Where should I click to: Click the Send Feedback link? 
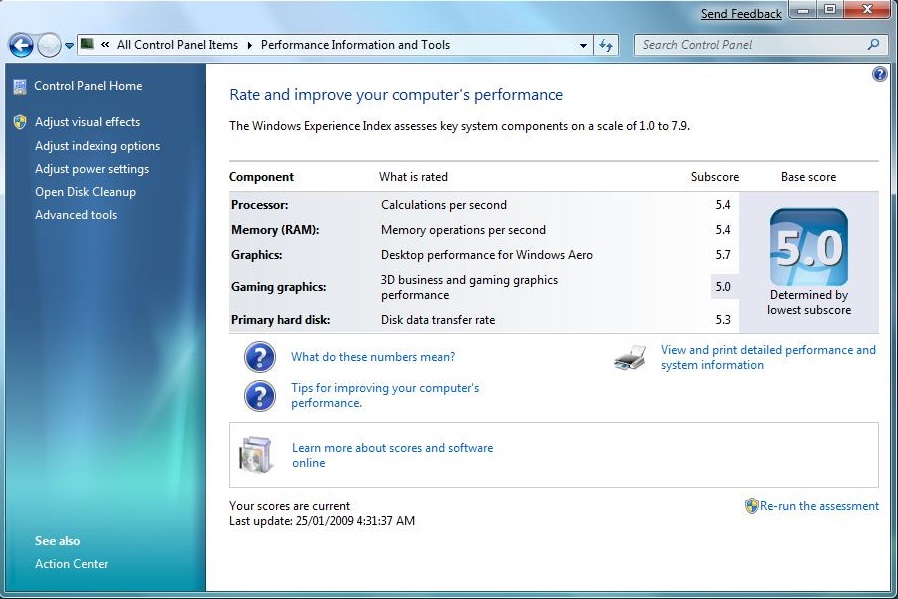click(x=741, y=14)
